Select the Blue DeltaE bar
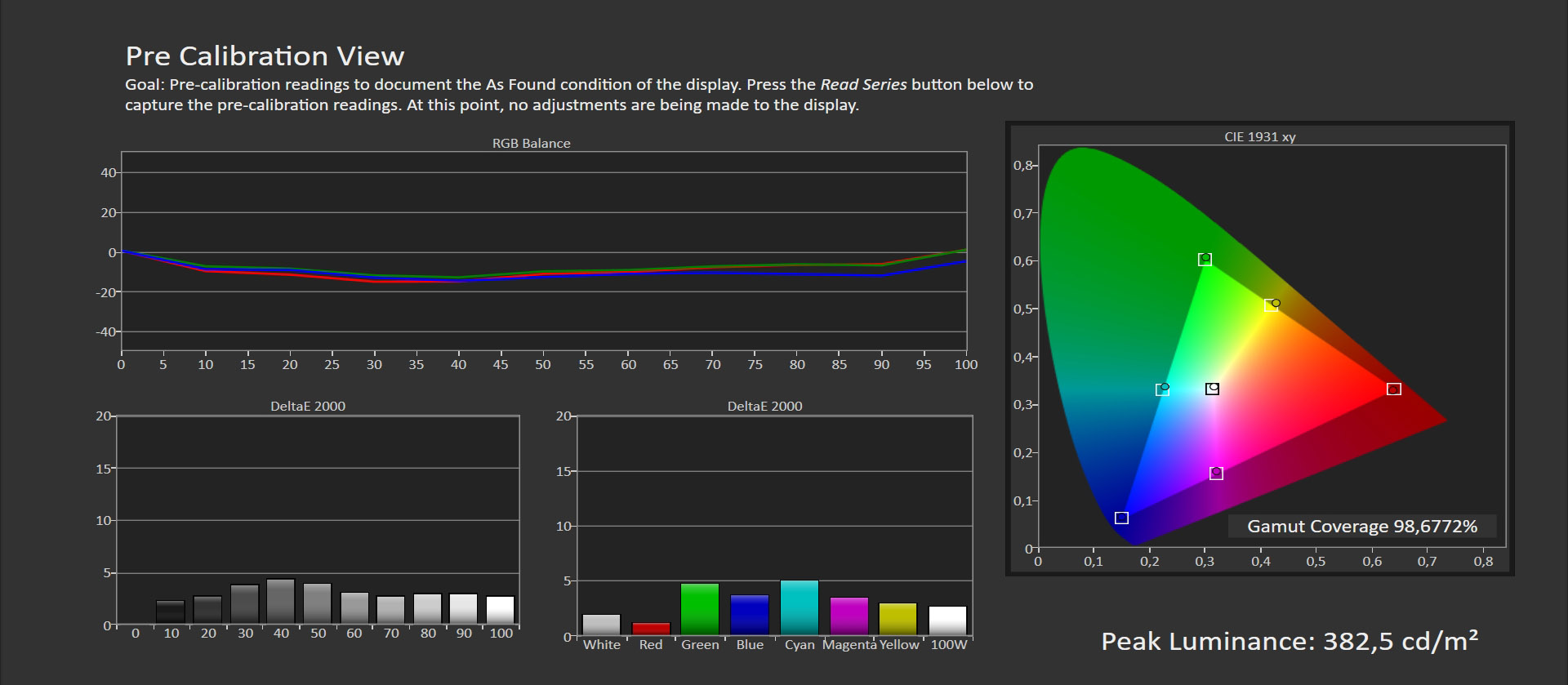The width and height of the screenshot is (1568, 685). tap(750, 615)
